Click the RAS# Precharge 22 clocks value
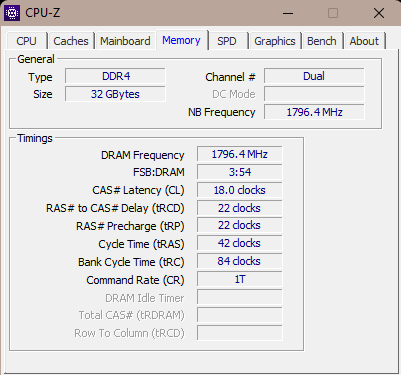 239,225
